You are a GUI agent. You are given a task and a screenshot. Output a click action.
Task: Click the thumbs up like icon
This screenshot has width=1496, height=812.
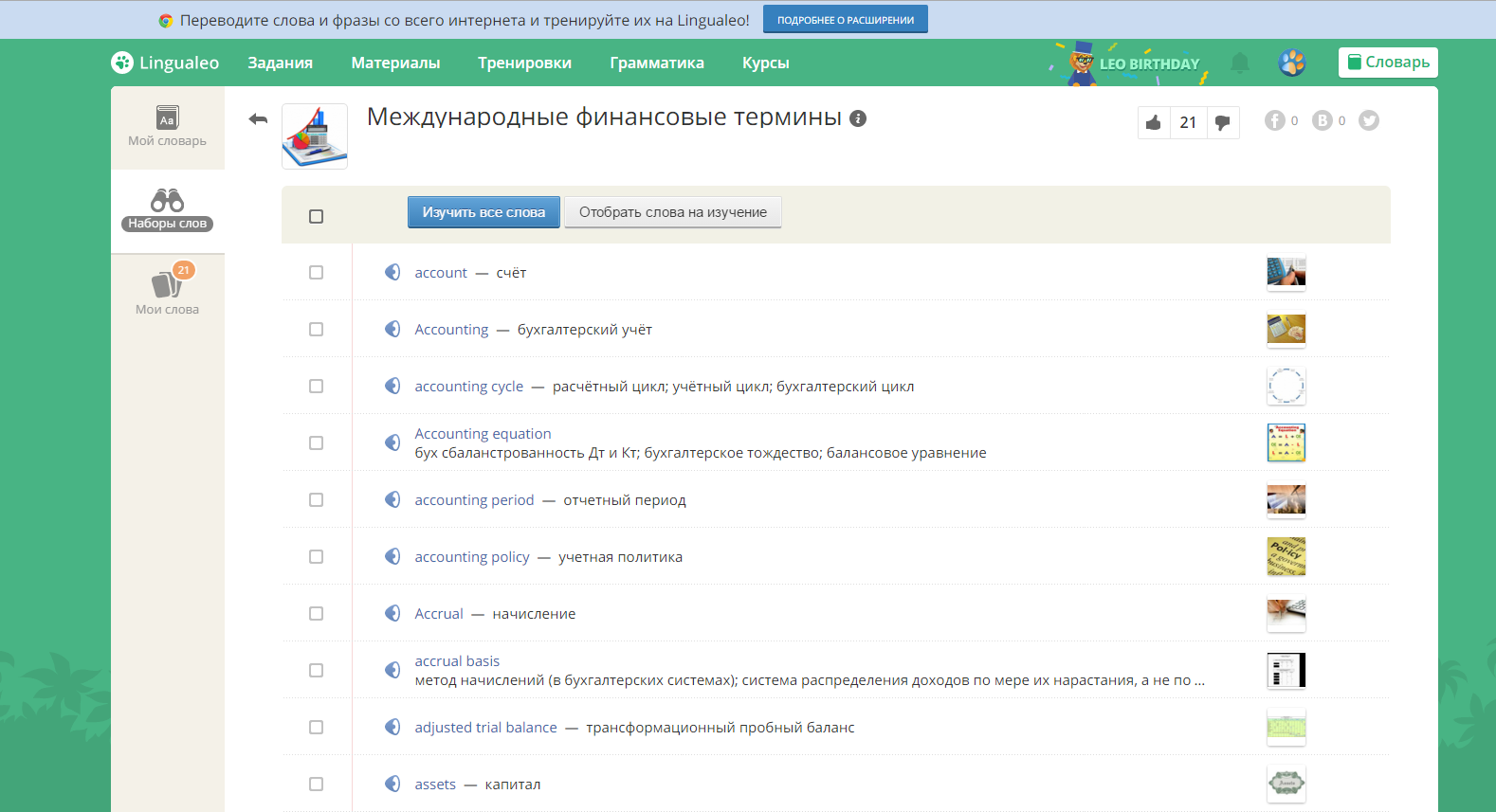(x=1154, y=122)
